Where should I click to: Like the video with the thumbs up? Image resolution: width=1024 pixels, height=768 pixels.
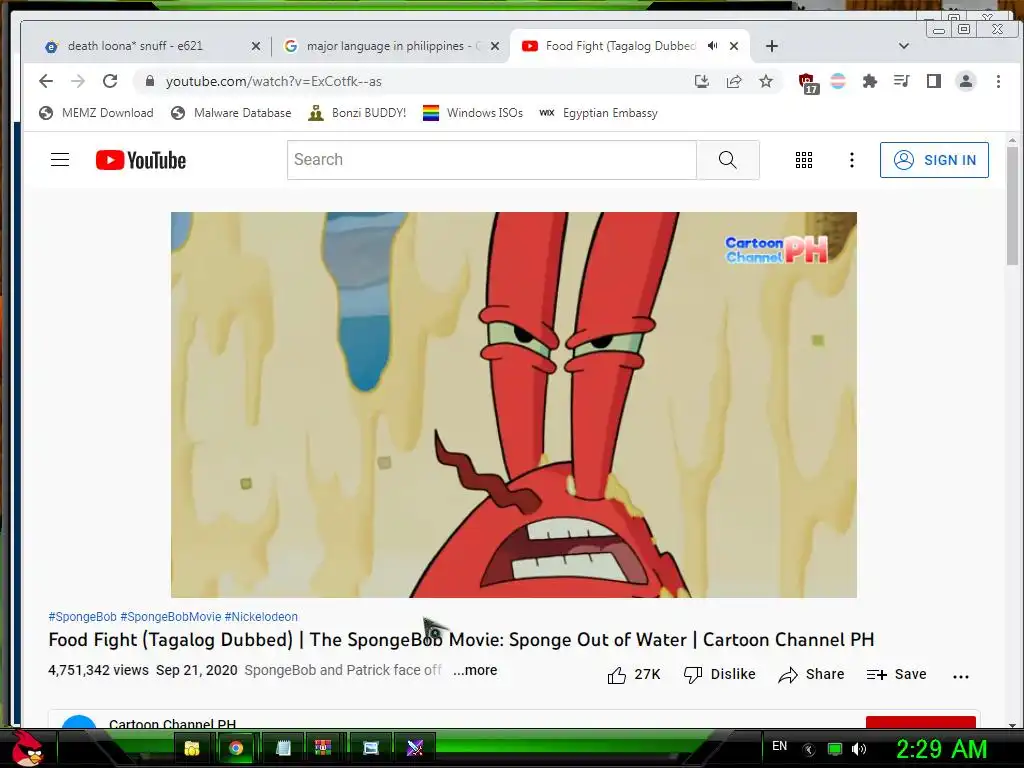(633, 675)
